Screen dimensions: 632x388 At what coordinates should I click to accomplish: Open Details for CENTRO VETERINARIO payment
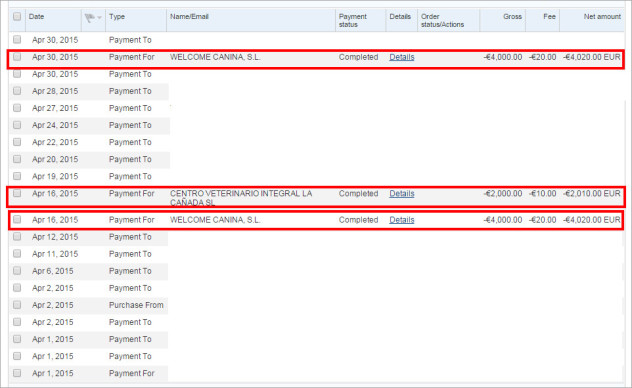point(401,194)
